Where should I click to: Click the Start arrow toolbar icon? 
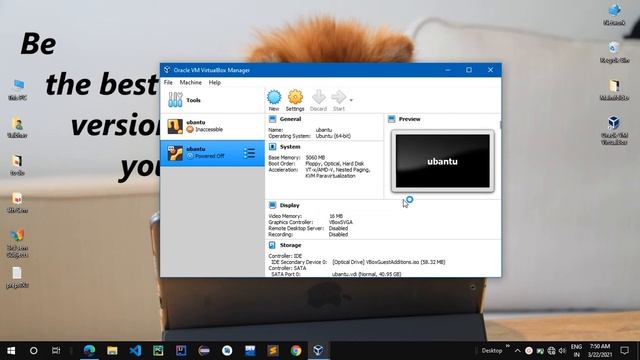(339, 100)
